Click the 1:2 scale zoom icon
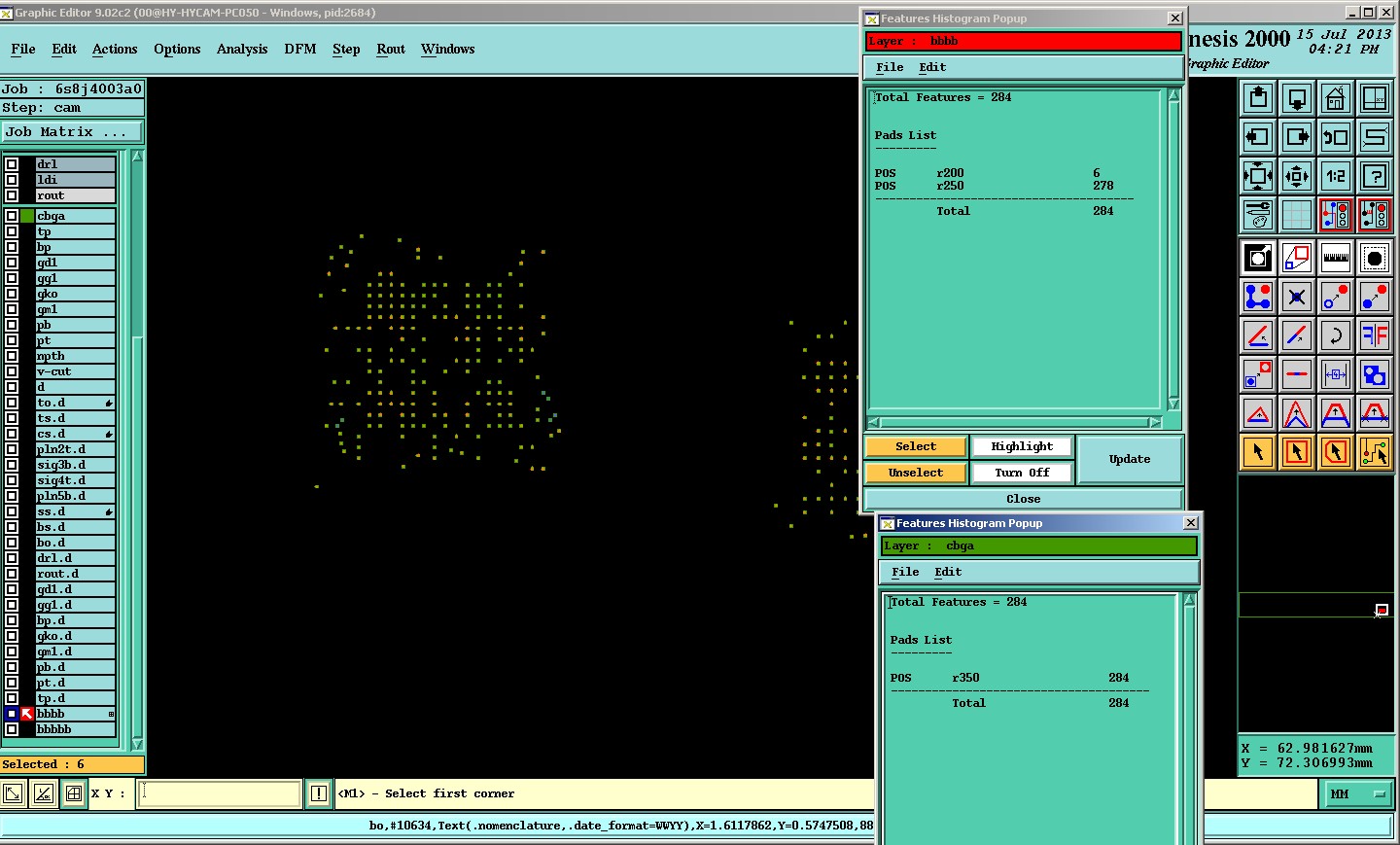 click(1336, 176)
